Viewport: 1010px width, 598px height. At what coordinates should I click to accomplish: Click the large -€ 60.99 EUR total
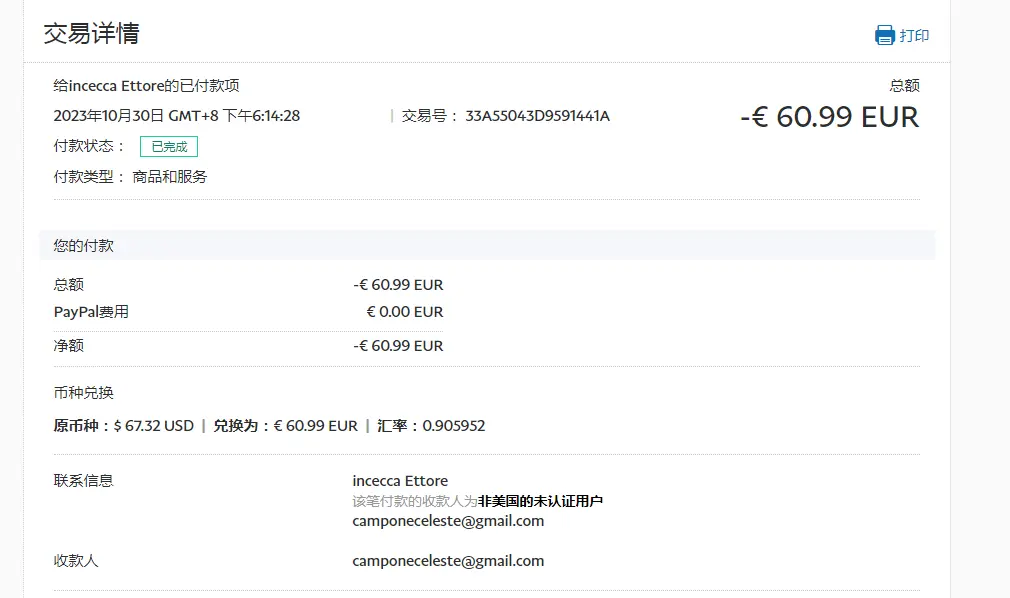[829, 117]
